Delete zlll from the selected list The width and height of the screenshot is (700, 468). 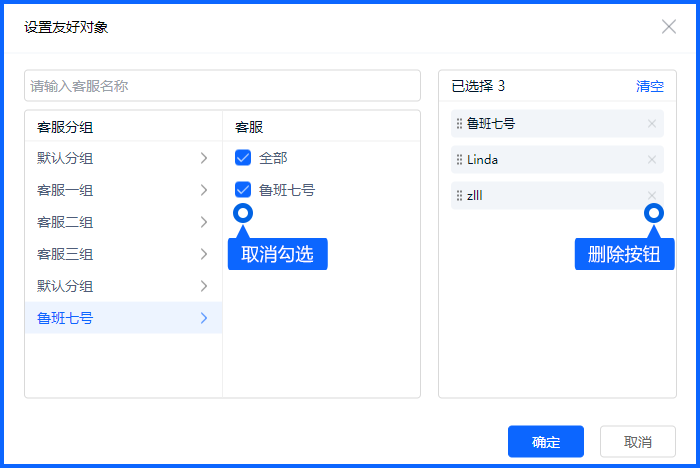point(652,196)
